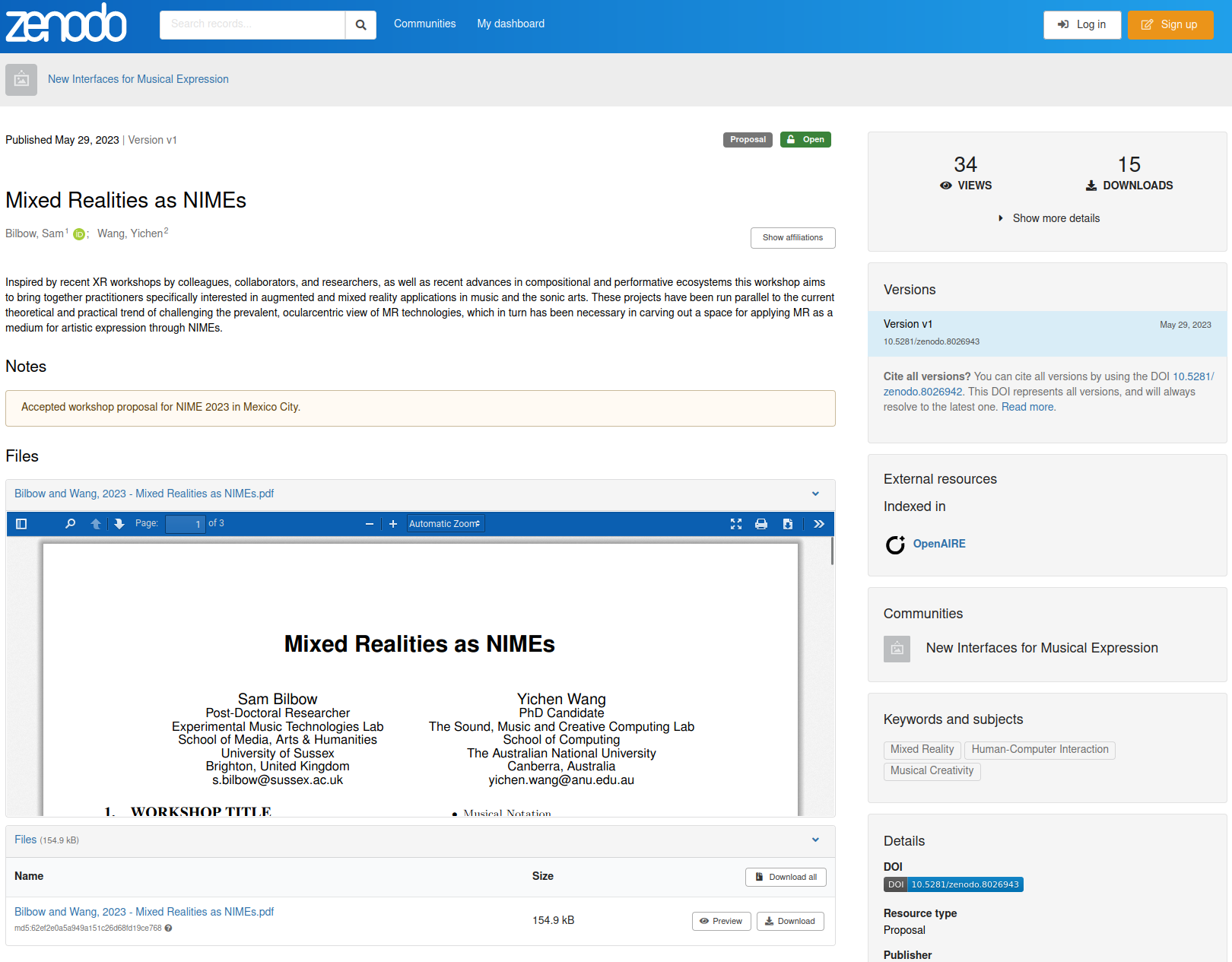Click the Download all button
Viewport: 1232px width, 962px height.
click(786, 877)
